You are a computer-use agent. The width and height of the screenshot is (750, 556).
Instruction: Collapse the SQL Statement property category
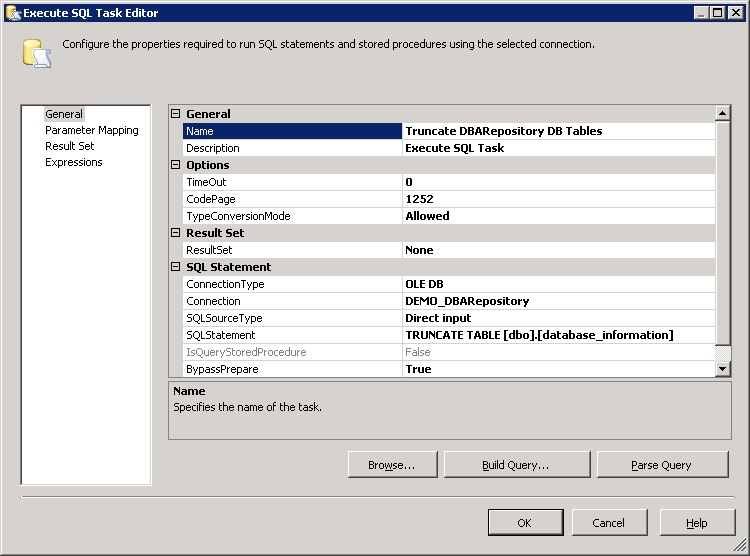click(x=176, y=267)
